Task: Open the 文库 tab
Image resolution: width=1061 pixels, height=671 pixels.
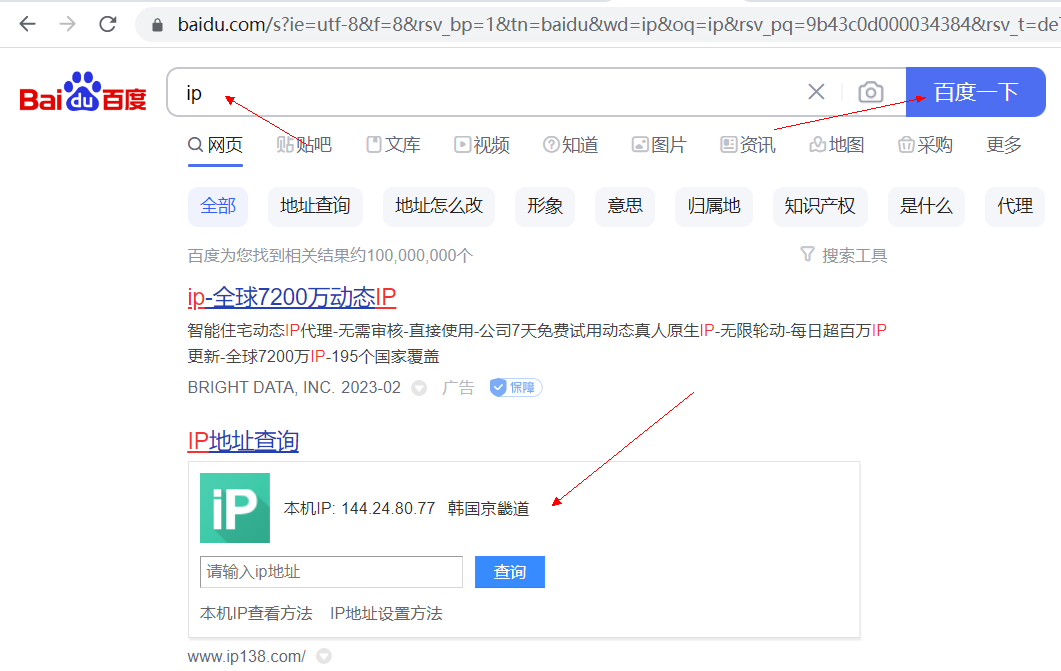Action: 393,145
